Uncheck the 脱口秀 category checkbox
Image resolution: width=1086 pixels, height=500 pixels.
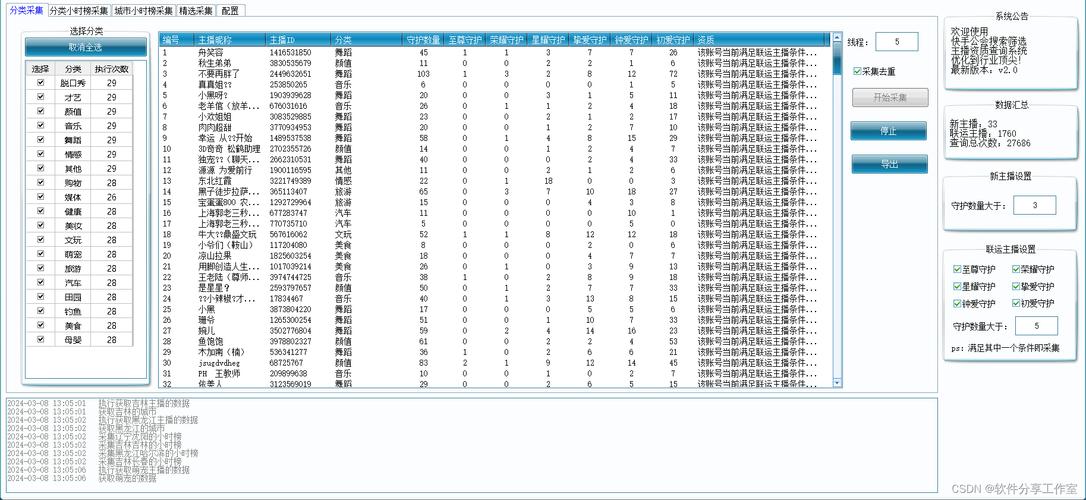(x=40, y=82)
